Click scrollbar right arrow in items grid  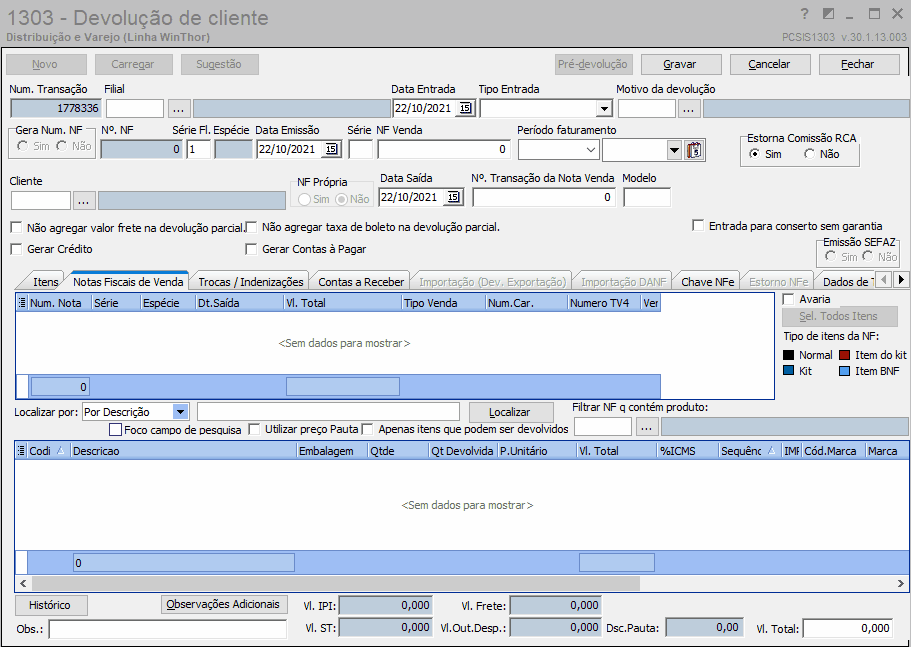(x=902, y=583)
